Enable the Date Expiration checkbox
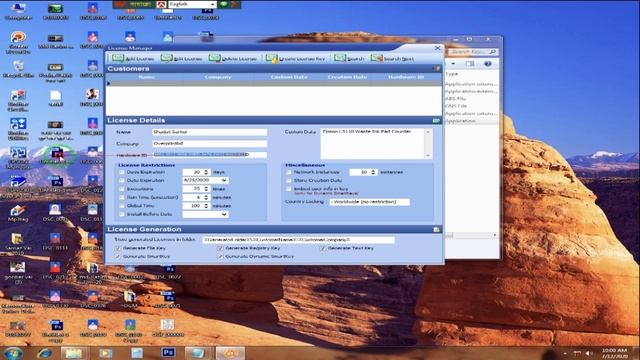 [x=122, y=180]
